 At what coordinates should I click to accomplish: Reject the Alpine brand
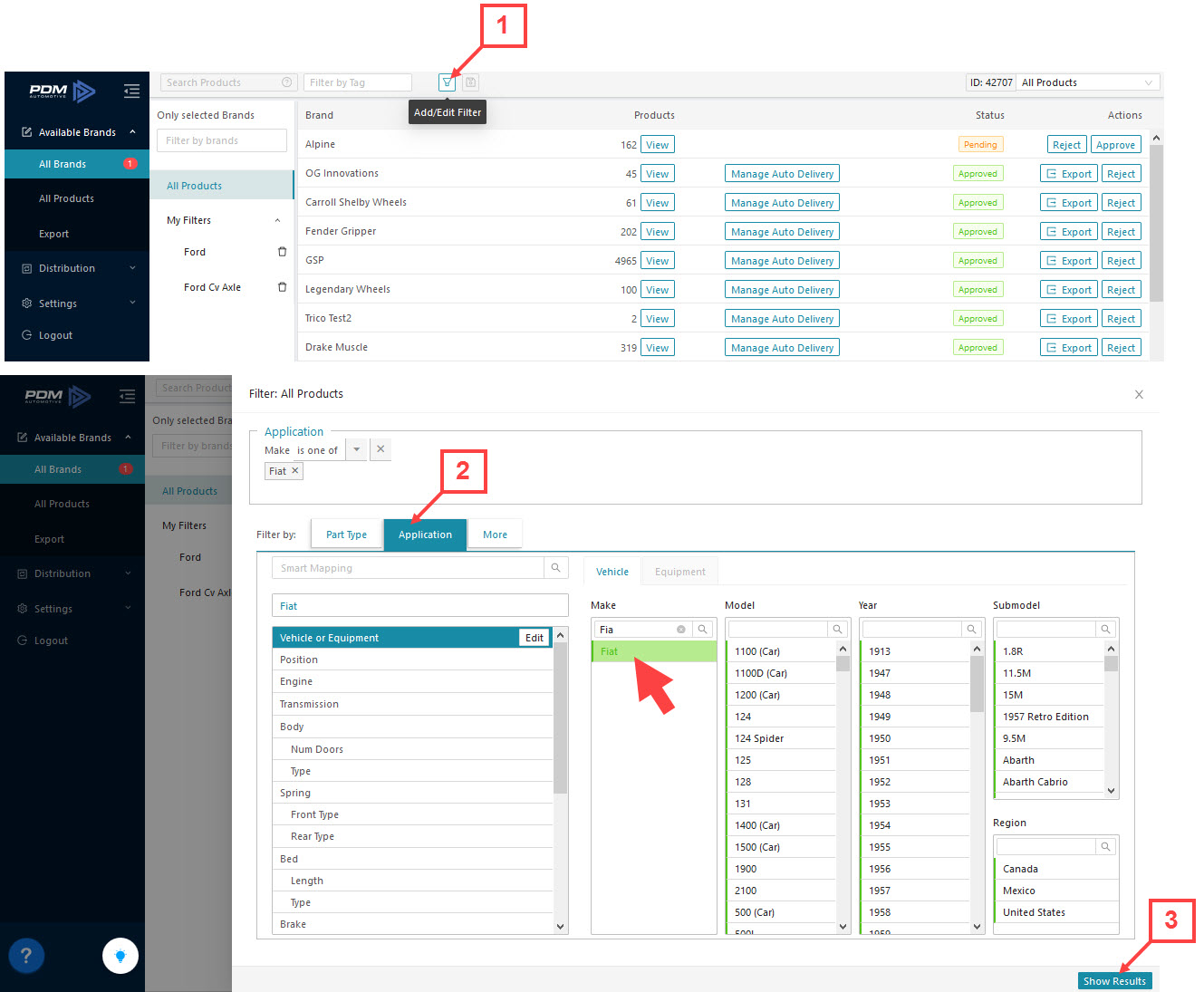tap(1066, 145)
